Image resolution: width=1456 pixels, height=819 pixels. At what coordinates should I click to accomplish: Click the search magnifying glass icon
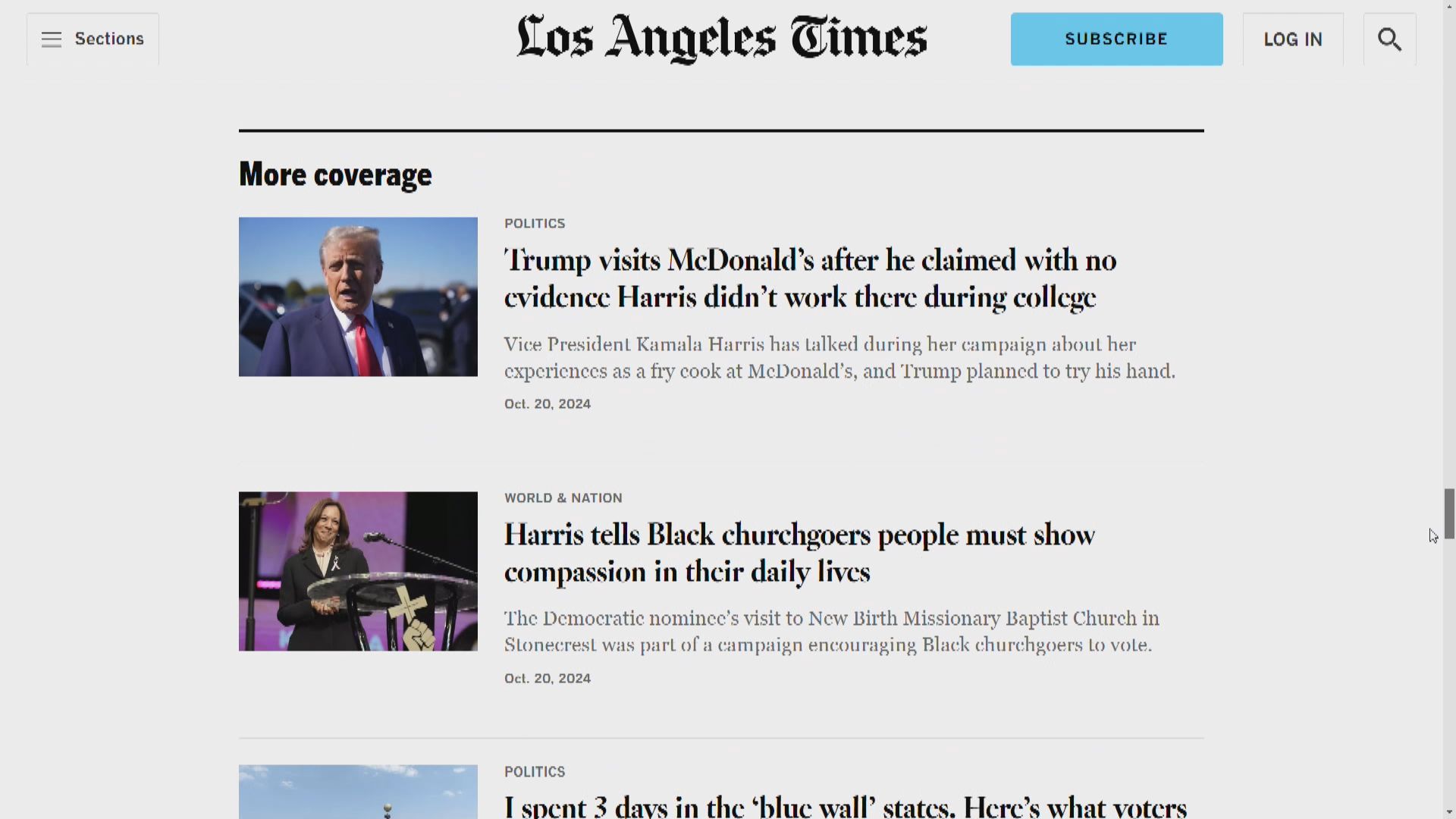(x=1389, y=39)
